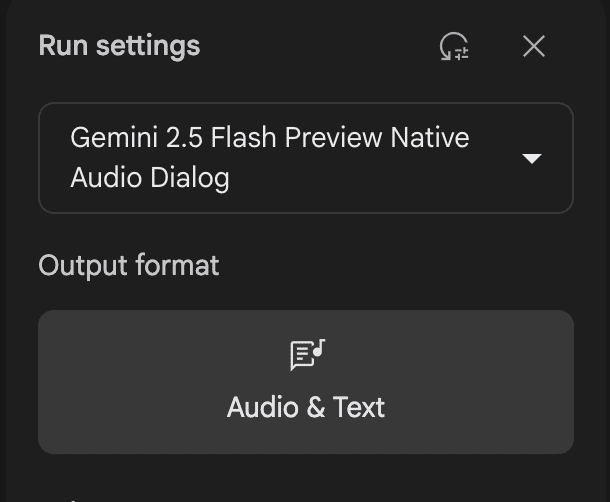Image resolution: width=610 pixels, height=502 pixels.
Task: Select the Audio & Text output format
Action: (305, 382)
